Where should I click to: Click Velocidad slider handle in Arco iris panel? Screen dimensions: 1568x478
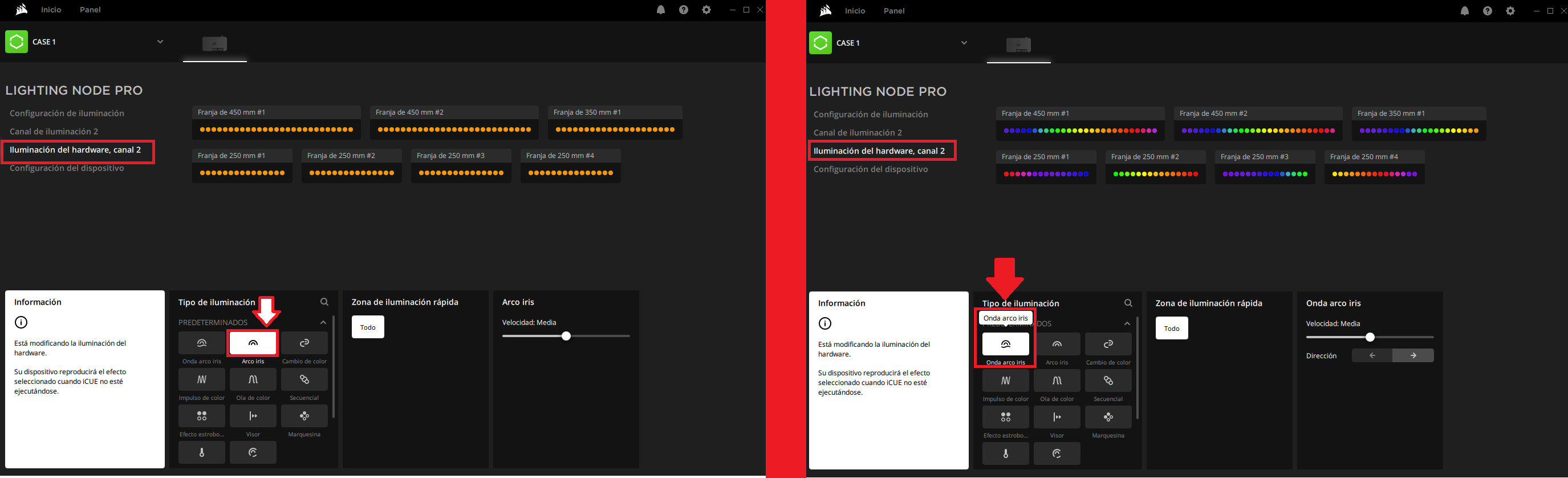pos(566,336)
